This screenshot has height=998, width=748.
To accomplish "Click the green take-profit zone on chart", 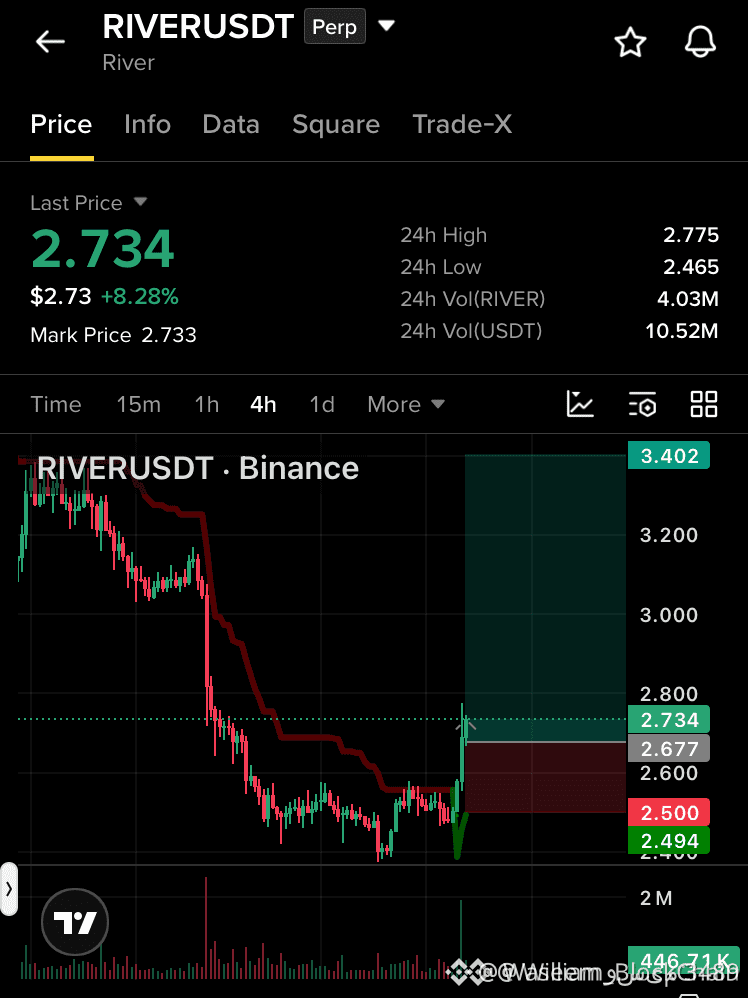I will click(546, 598).
